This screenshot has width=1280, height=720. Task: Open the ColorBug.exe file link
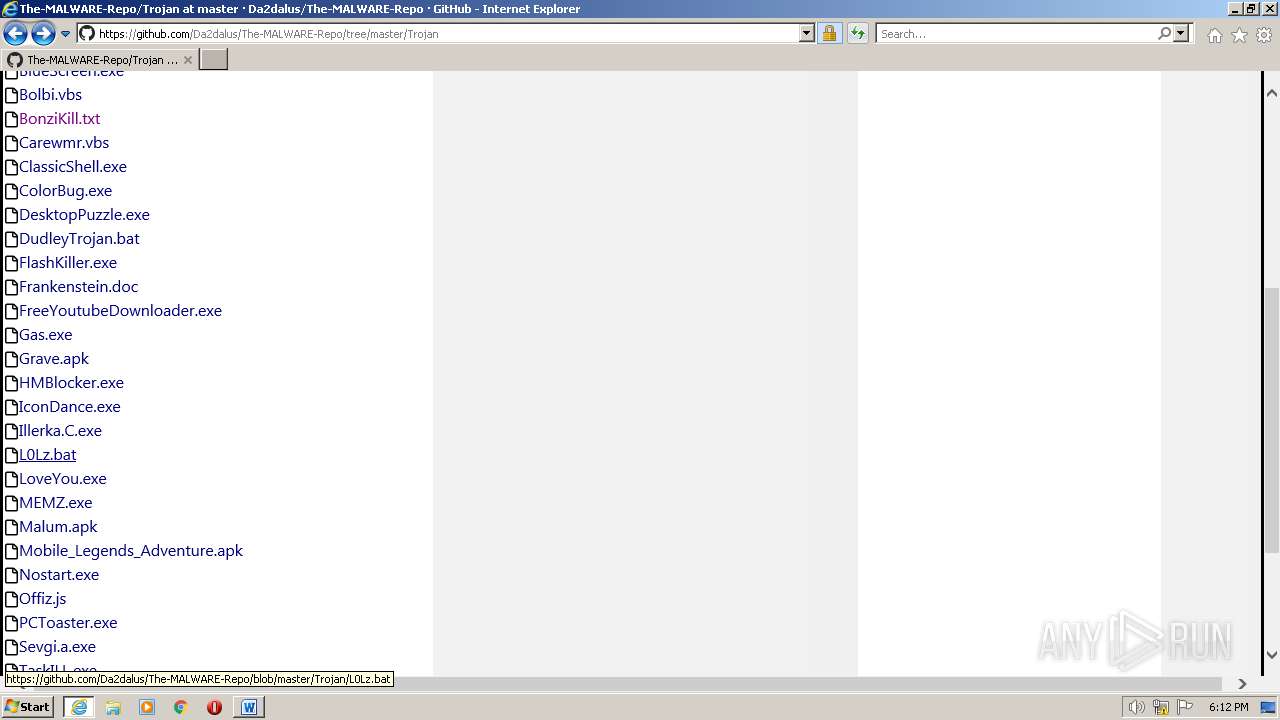pos(65,190)
